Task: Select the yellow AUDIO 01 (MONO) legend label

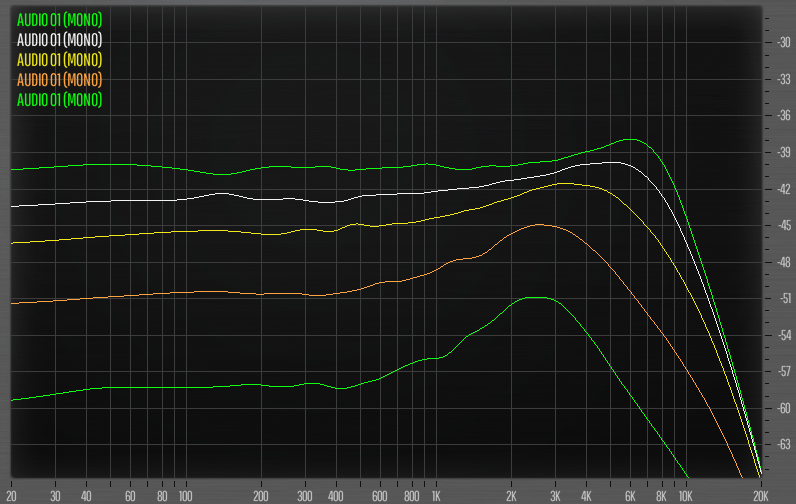Action: point(60,59)
